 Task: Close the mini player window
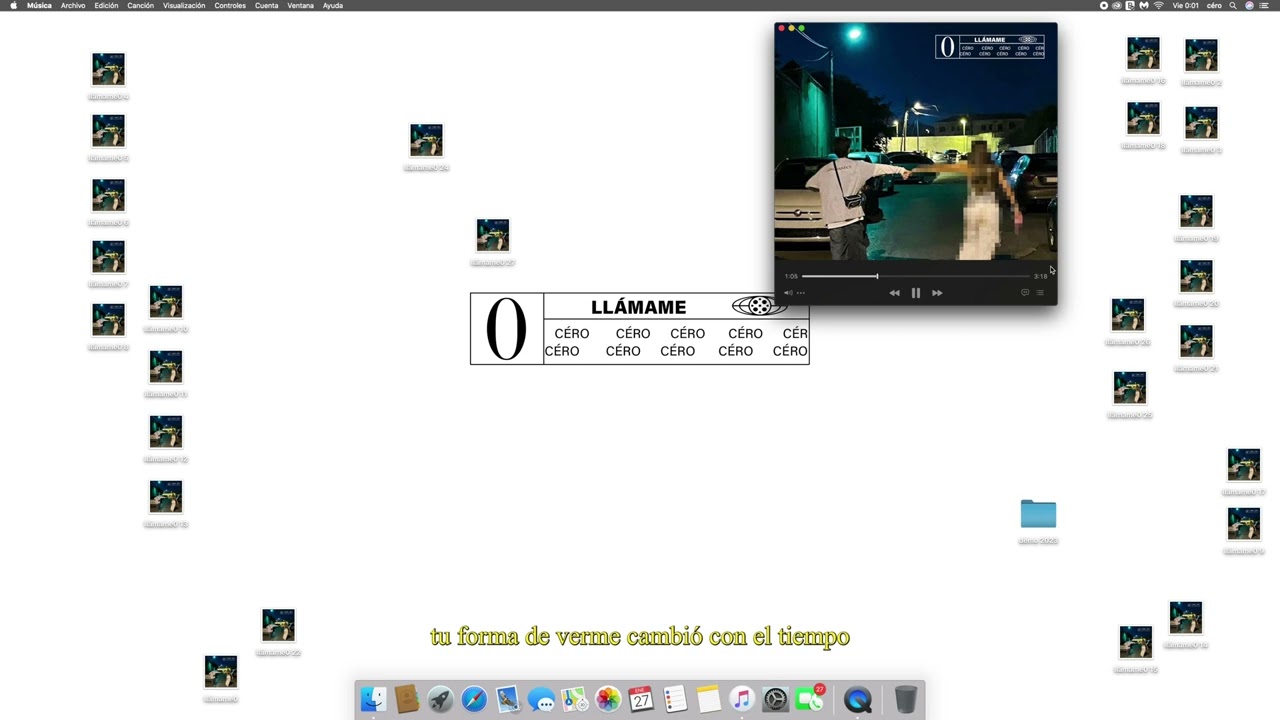click(x=782, y=28)
